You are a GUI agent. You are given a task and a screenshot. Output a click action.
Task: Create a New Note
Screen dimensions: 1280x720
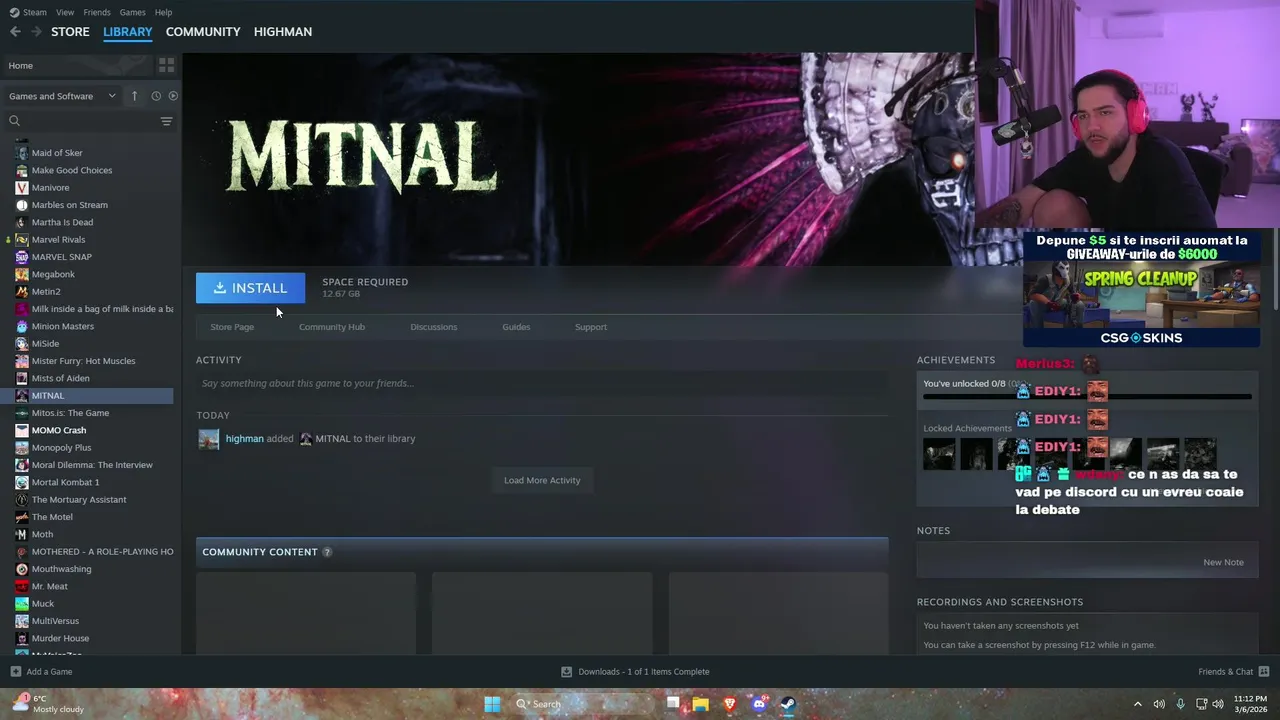pyautogui.click(x=1223, y=562)
